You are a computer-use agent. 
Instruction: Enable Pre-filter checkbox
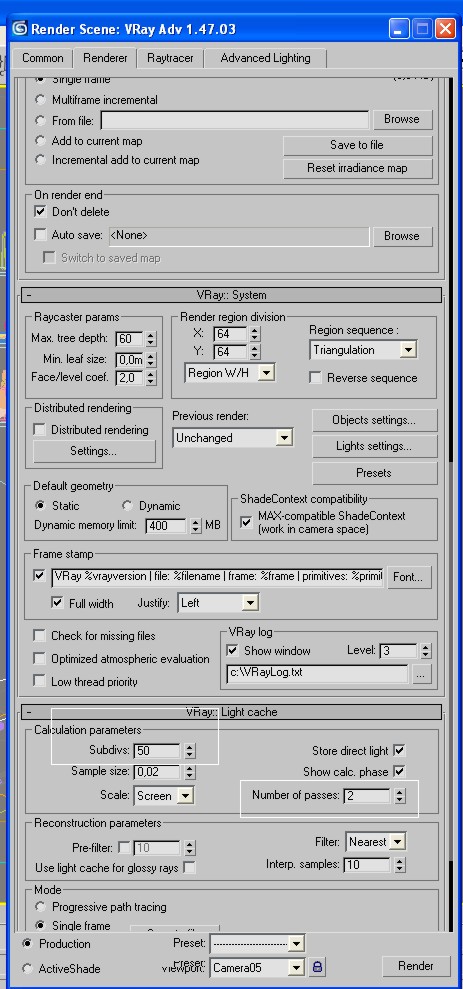[x=124, y=847]
